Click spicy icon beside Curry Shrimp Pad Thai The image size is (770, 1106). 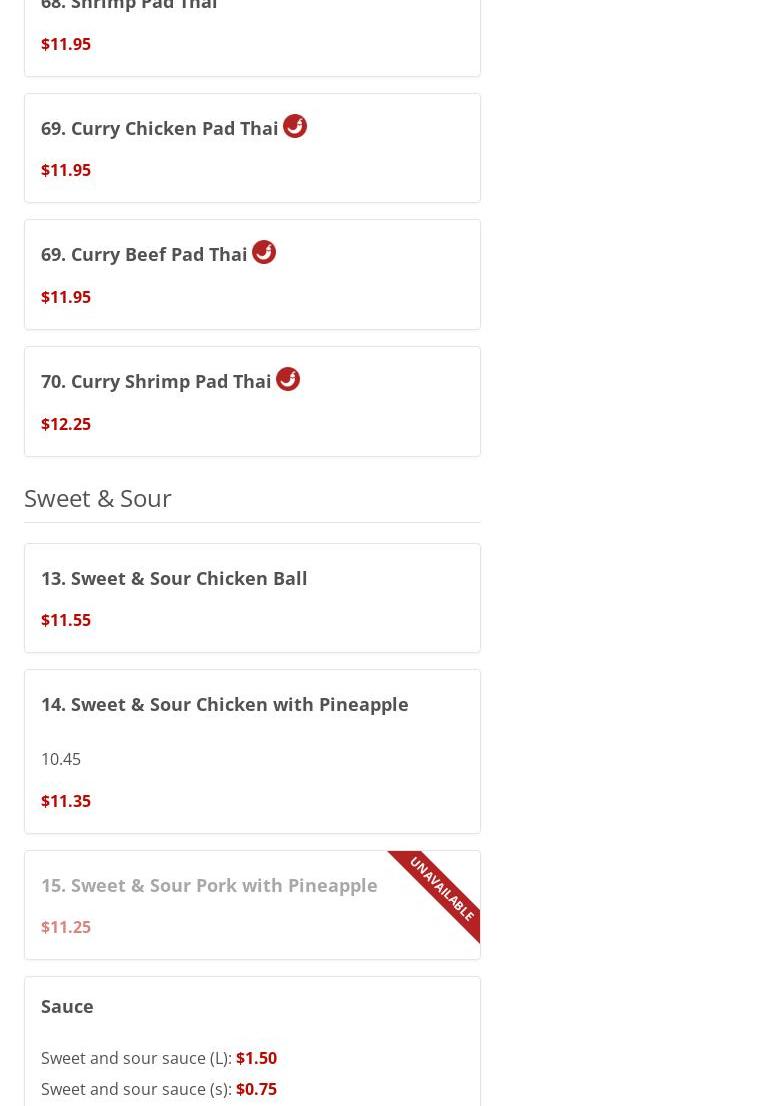pyautogui.click(x=288, y=379)
